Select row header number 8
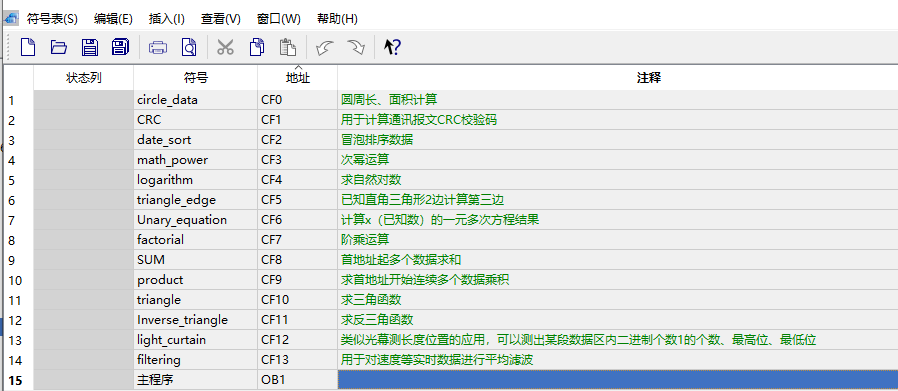Image resolution: width=898 pixels, height=391 pixels. [x=18, y=240]
